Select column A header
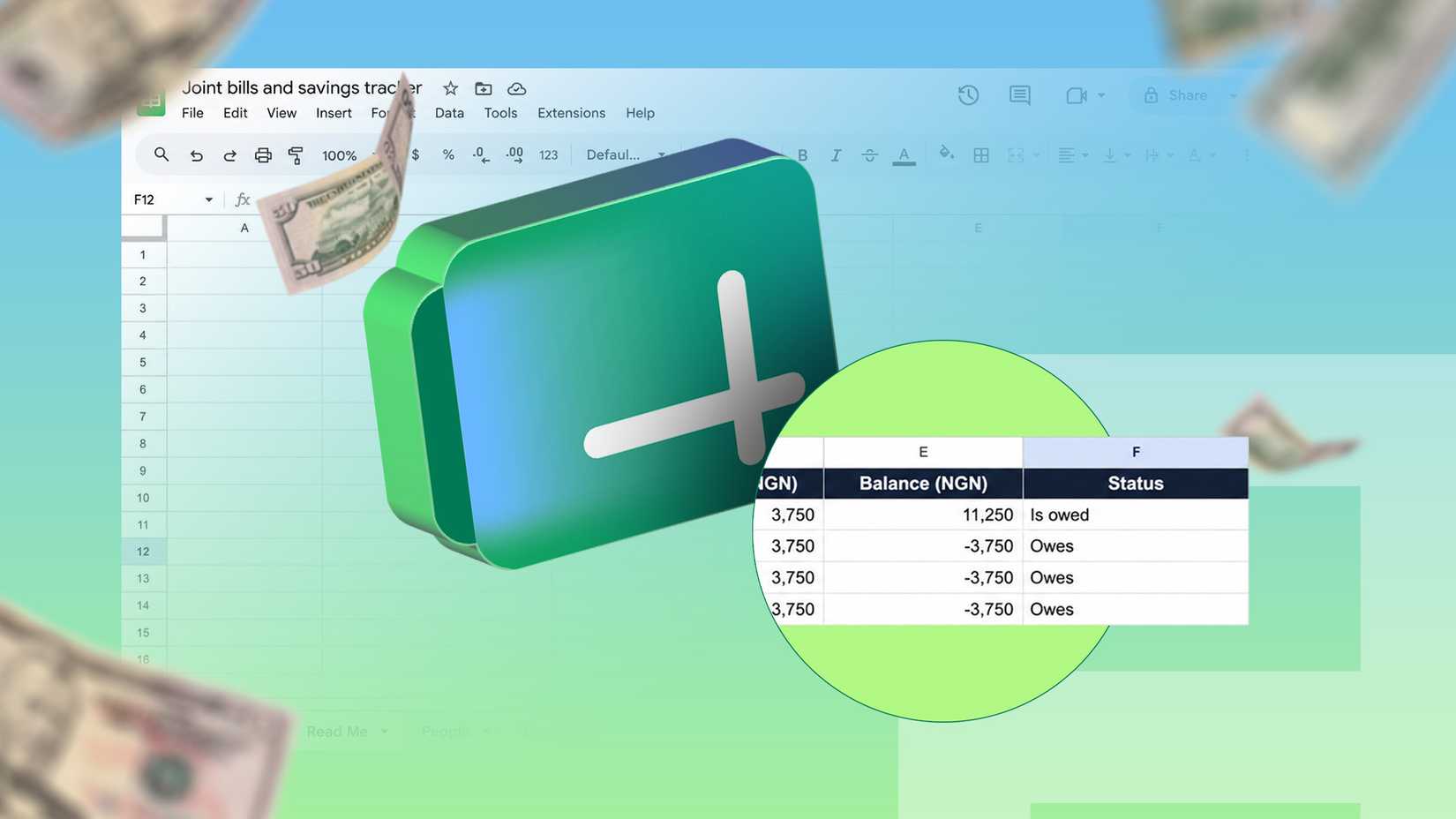 coord(244,228)
